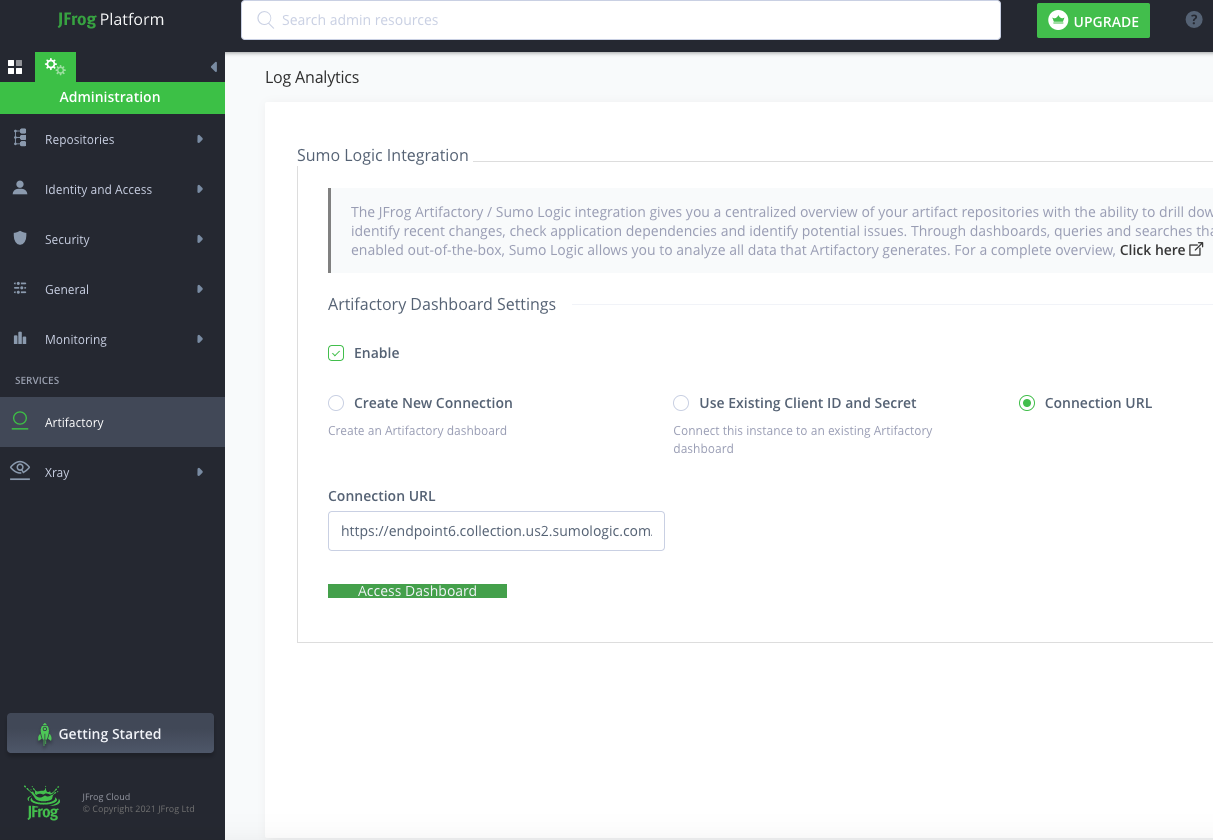
Task: Open the apps grid icon top-left
Action: pos(16,66)
